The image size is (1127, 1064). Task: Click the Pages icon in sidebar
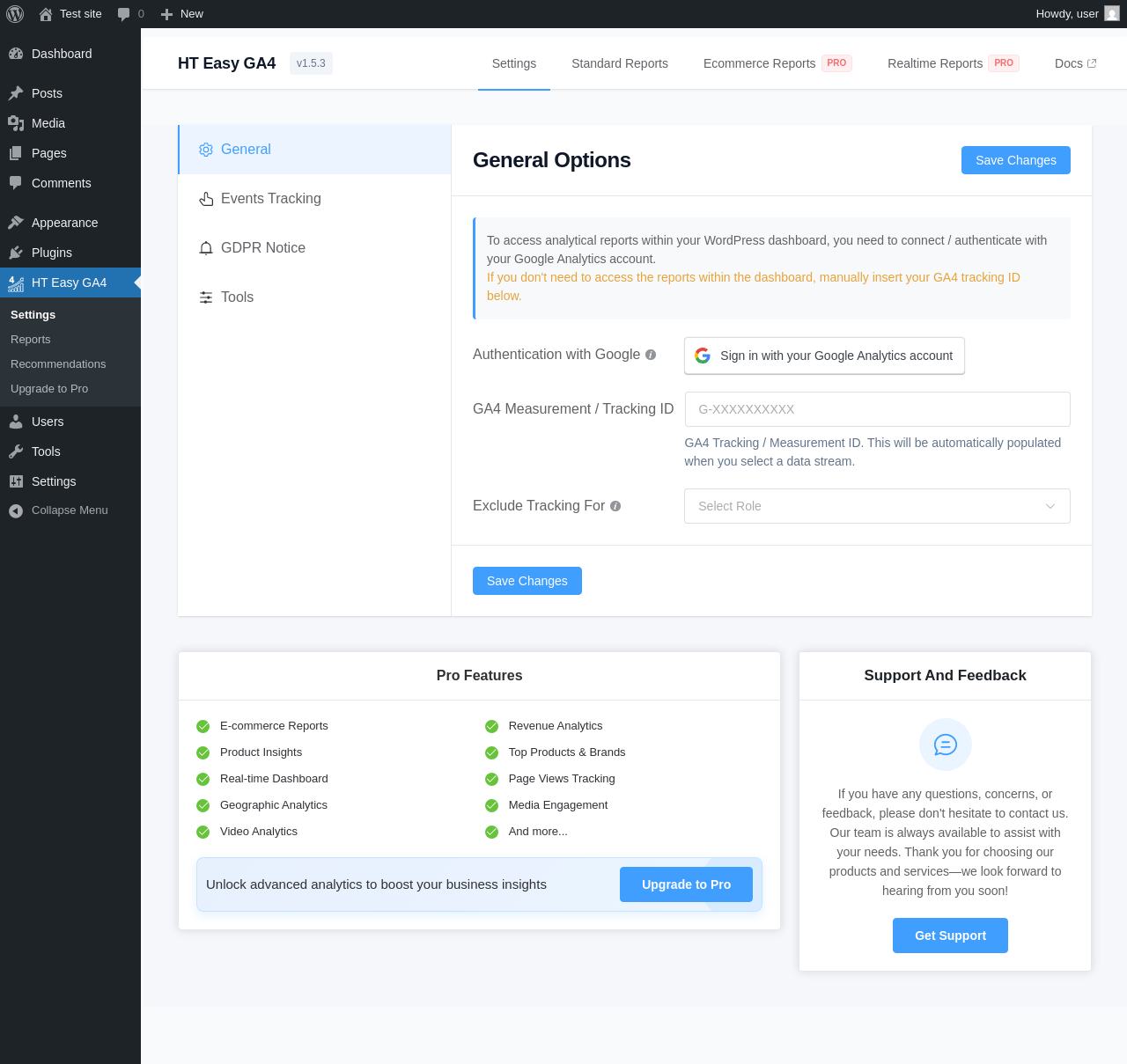16,153
